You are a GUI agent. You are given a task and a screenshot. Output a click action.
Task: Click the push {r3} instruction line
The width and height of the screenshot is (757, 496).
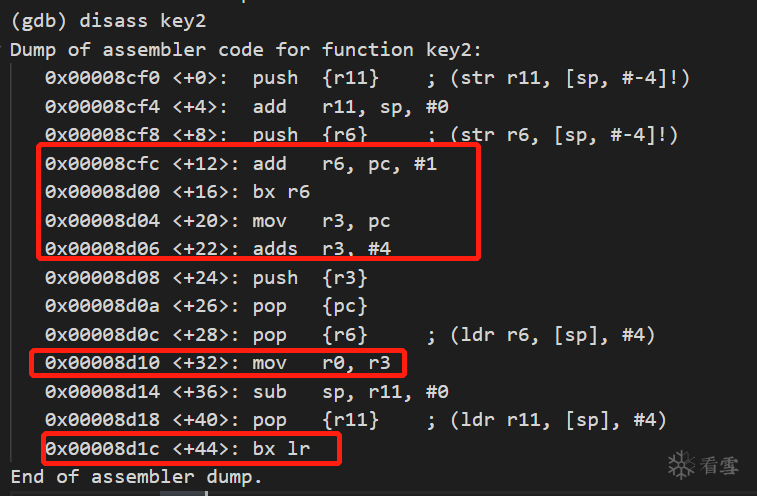coord(206,278)
